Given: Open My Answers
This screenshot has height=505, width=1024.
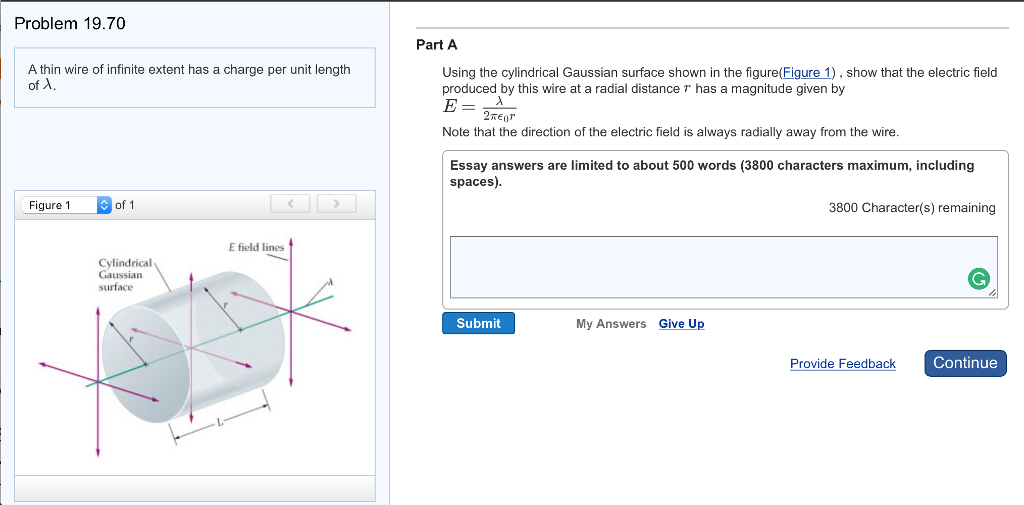Looking at the screenshot, I should 611,324.
